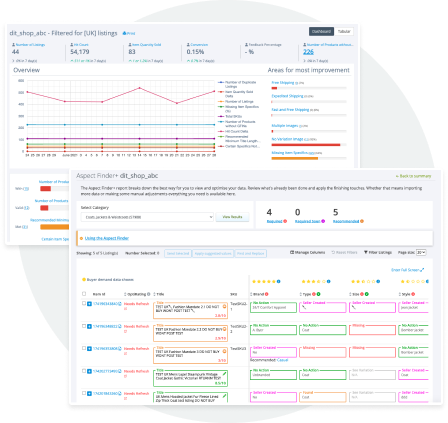Toggle the Total SKUs legend entry
The width and height of the screenshot is (448, 423).
(x=230, y=116)
